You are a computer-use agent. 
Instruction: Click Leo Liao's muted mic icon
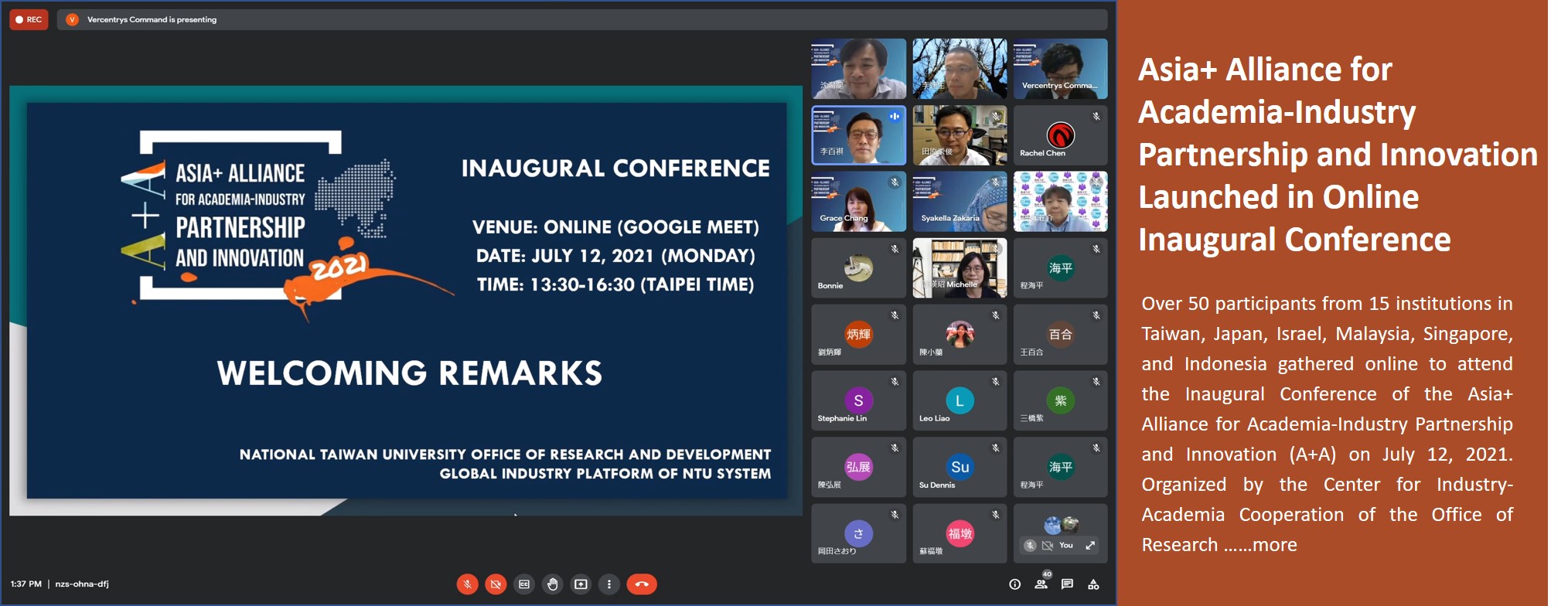tap(996, 382)
